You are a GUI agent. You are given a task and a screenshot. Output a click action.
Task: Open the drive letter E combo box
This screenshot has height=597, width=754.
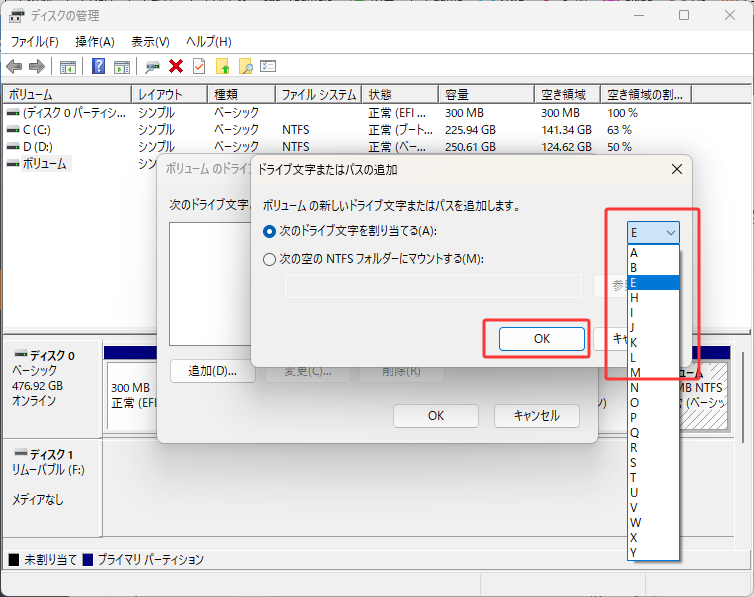click(653, 233)
